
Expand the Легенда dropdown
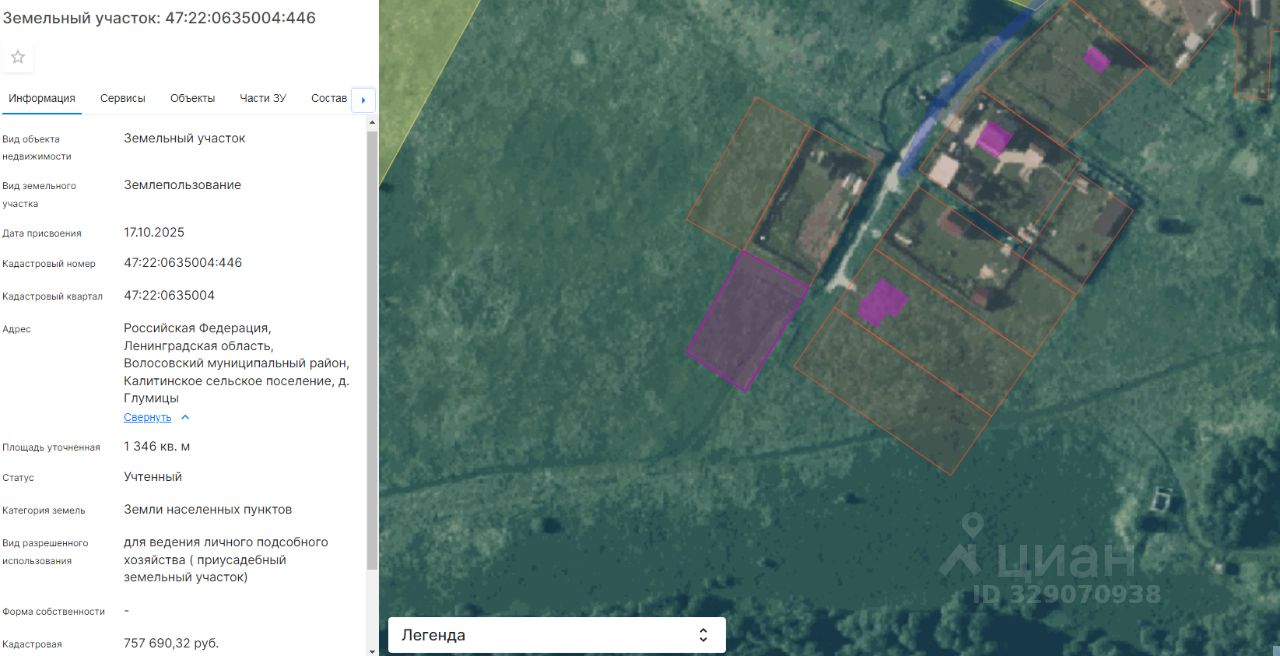click(557, 635)
